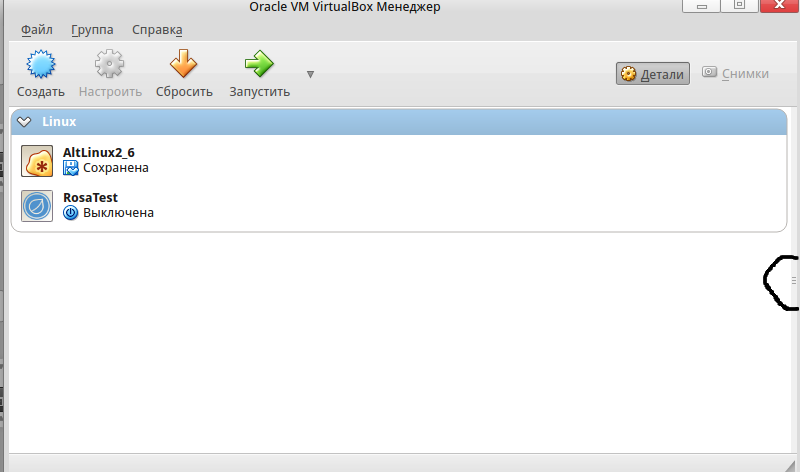Select the Linux group header label
The height and width of the screenshot is (472, 800).
click(59, 121)
